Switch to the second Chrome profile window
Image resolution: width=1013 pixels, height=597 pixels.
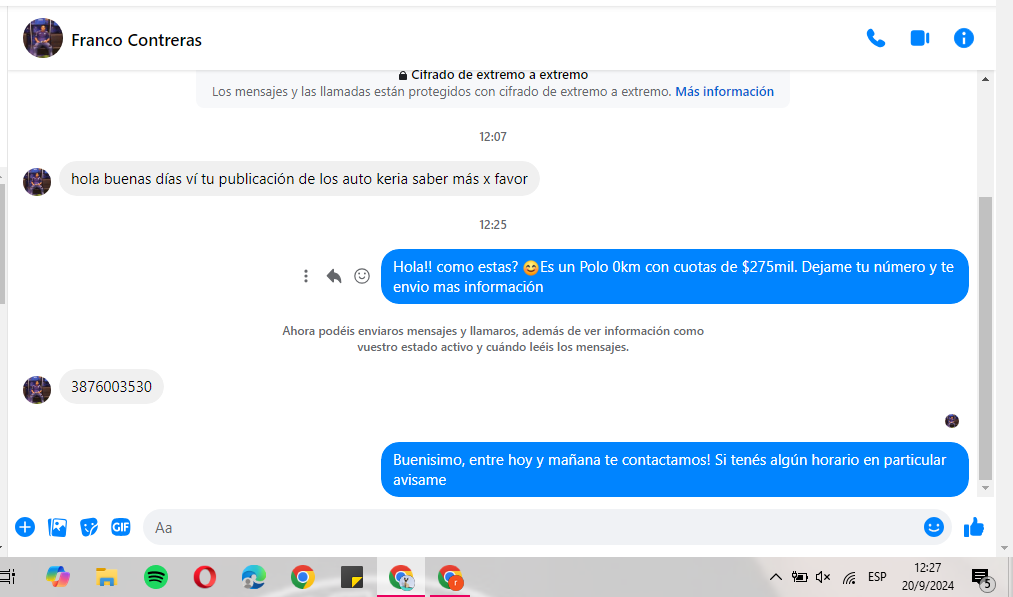450,577
